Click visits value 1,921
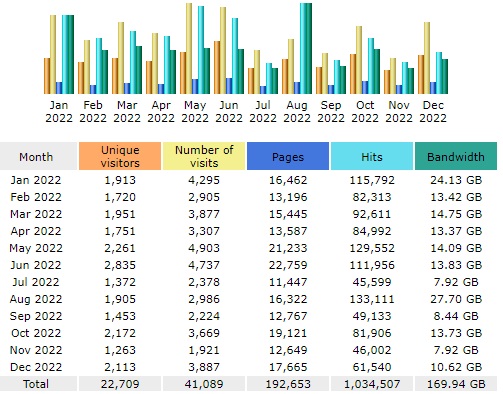503x394 pixels. tap(204, 350)
